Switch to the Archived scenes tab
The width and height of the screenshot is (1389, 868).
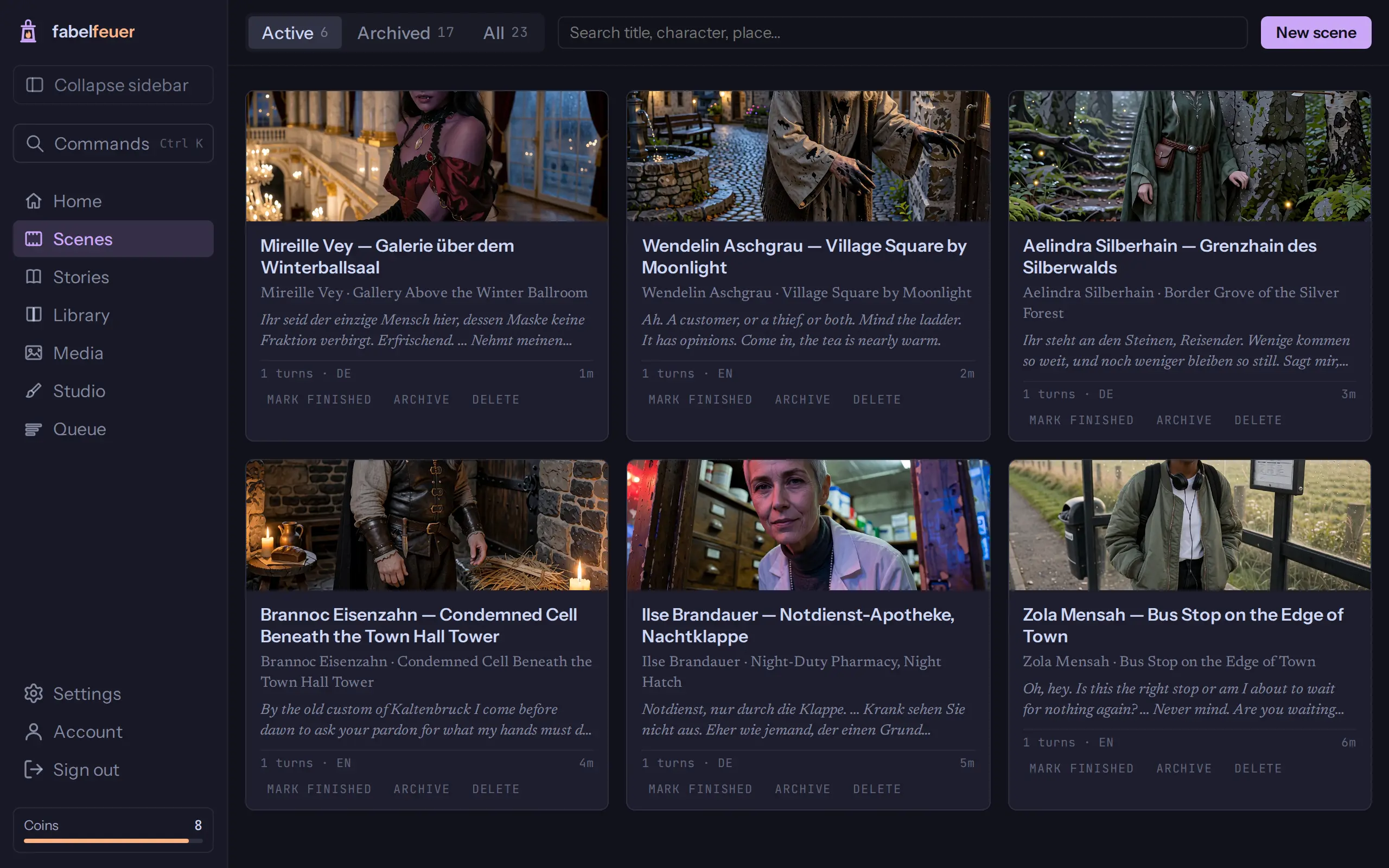click(x=406, y=33)
